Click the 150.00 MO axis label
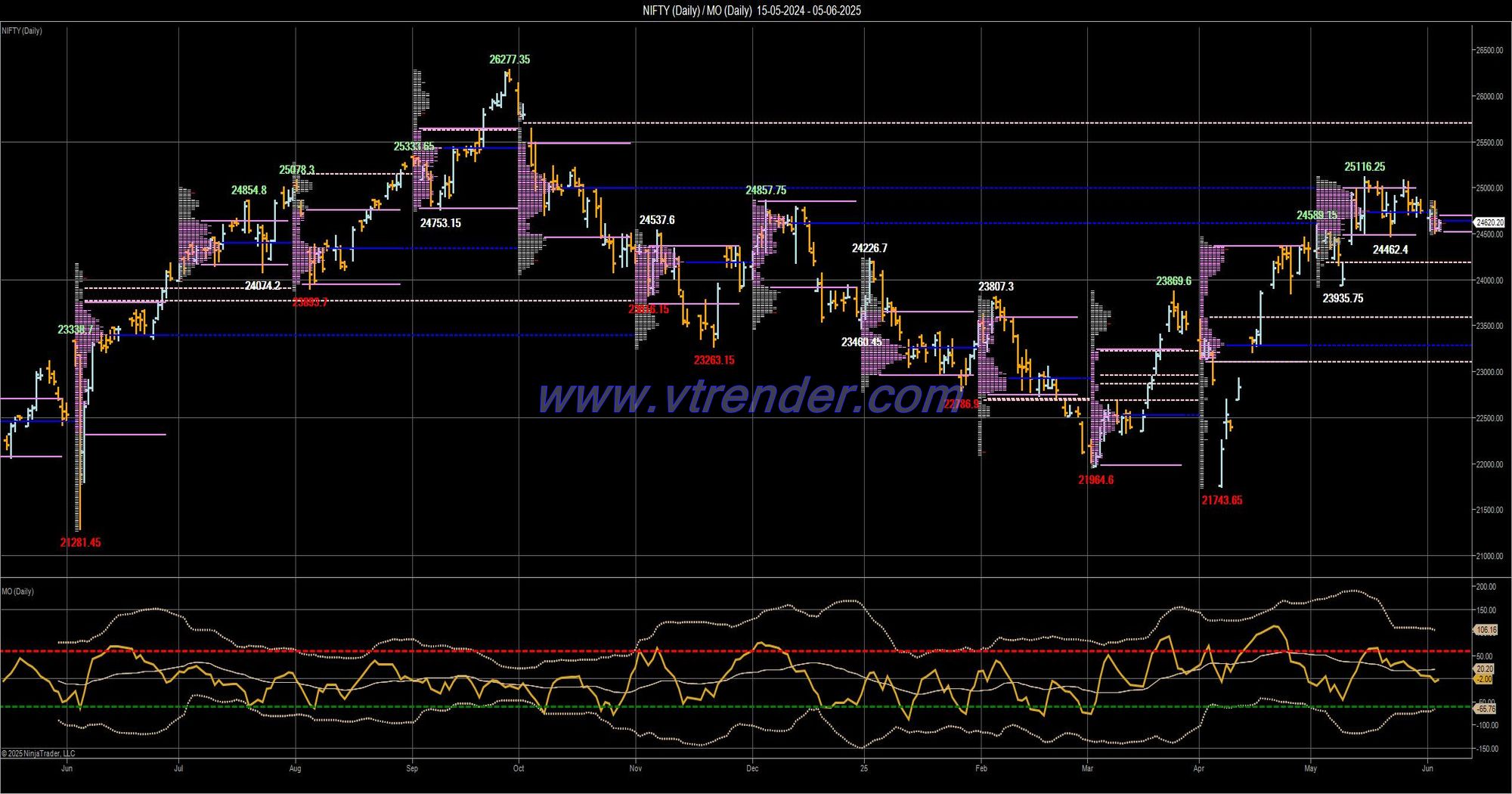Viewport: 1512px width, 794px height. pos(1486,610)
